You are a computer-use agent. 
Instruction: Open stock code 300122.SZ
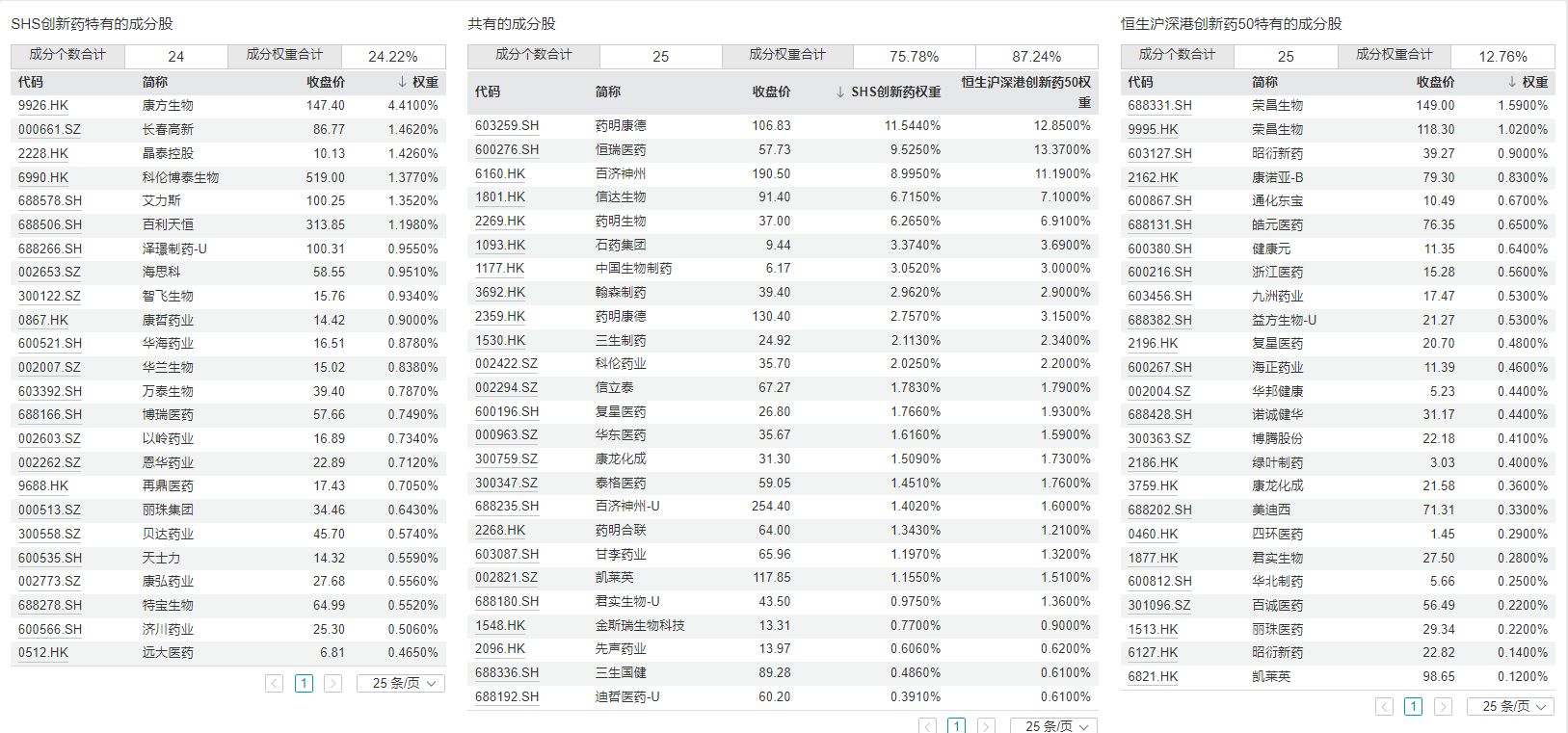click(49, 296)
